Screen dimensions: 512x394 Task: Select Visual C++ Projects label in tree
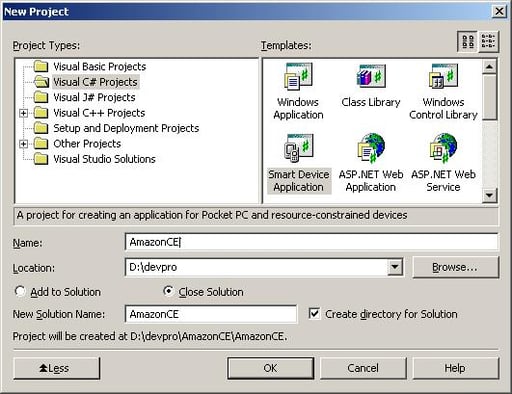pyautogui.click(x=99, y=113)
